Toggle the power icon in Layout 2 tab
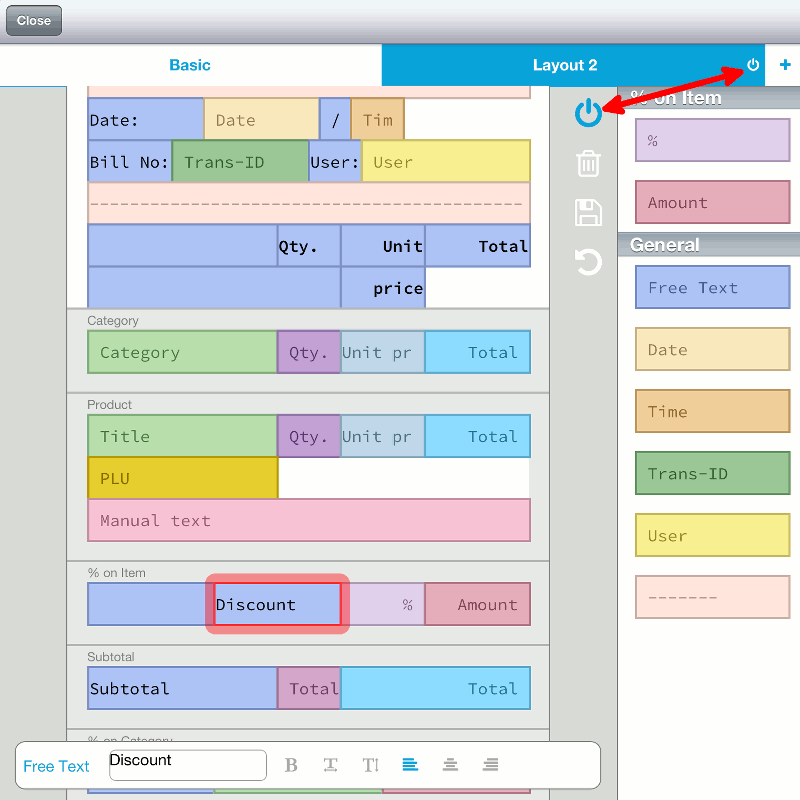The height and width of the screenshot is (800, 800). click(753, 65)
